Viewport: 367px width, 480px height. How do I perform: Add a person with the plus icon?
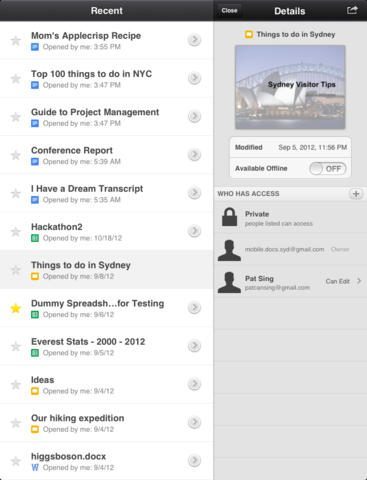point(356,194)
